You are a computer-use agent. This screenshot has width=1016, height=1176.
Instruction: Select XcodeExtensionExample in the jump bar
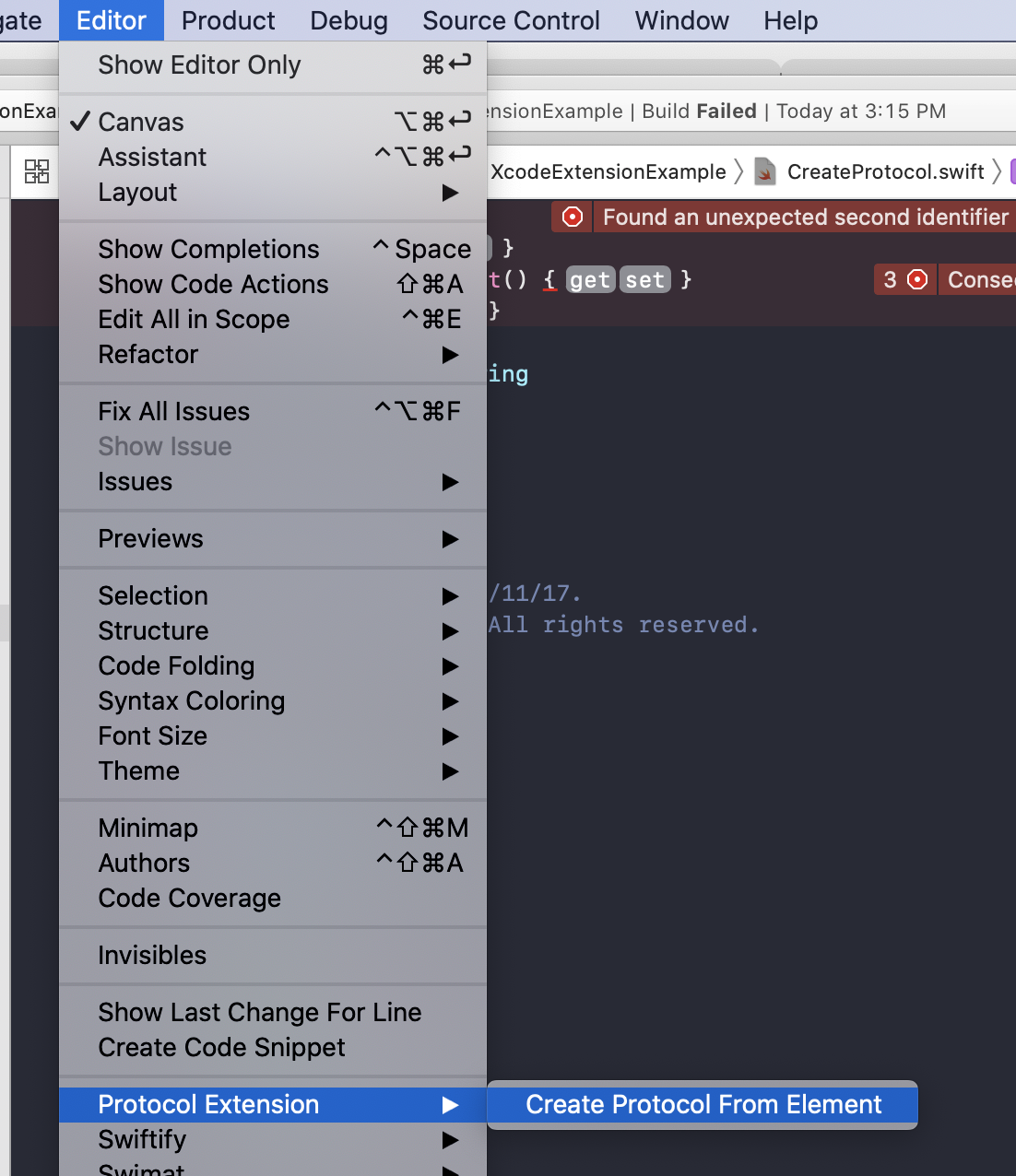click(x=608, y=171)
